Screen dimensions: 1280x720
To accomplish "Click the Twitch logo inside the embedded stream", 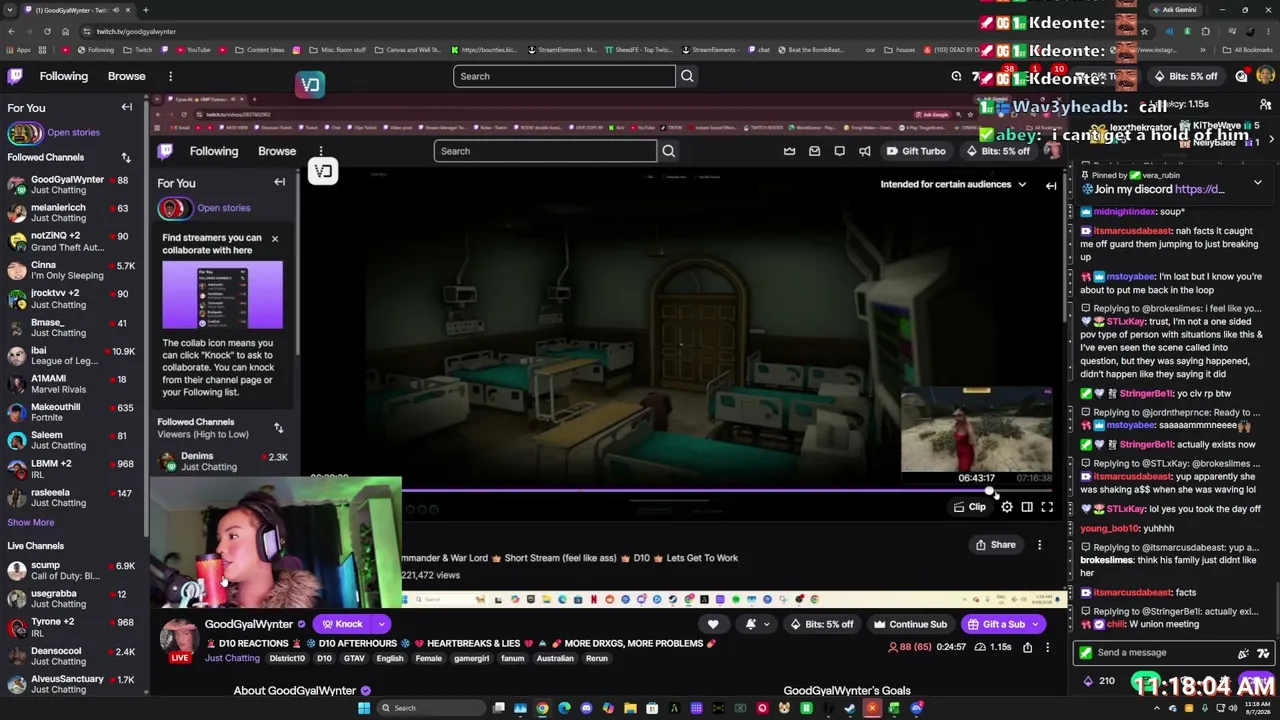I will point(166,151).
